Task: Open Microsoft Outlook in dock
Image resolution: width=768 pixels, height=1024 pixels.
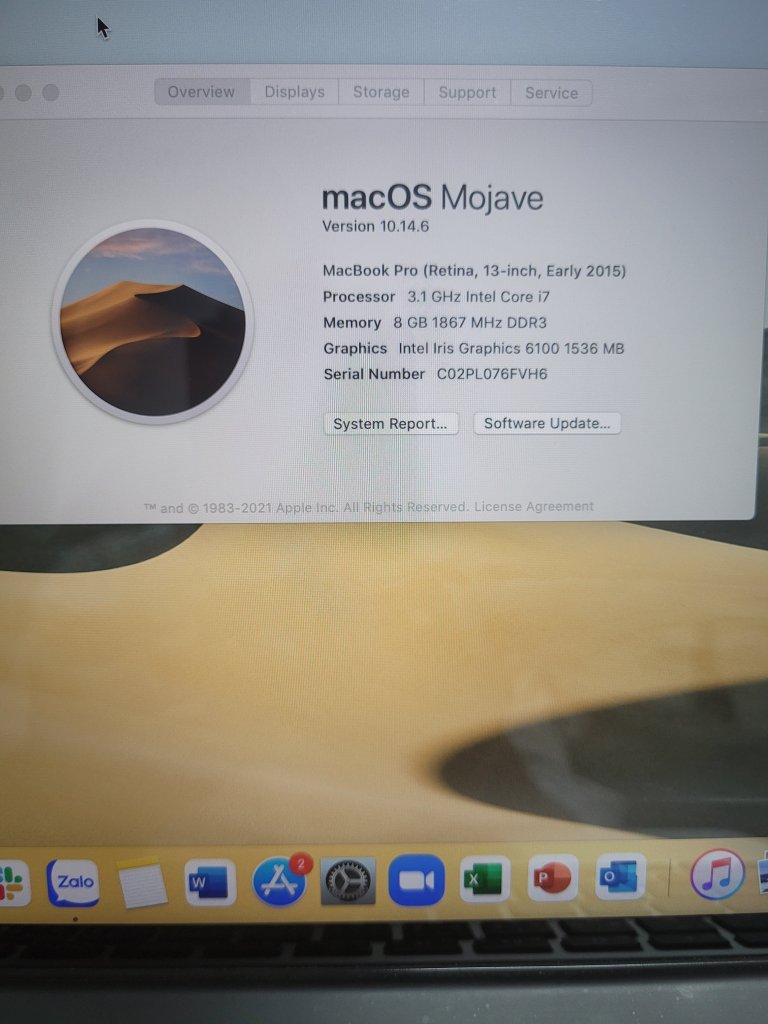Action: (620, 876)
